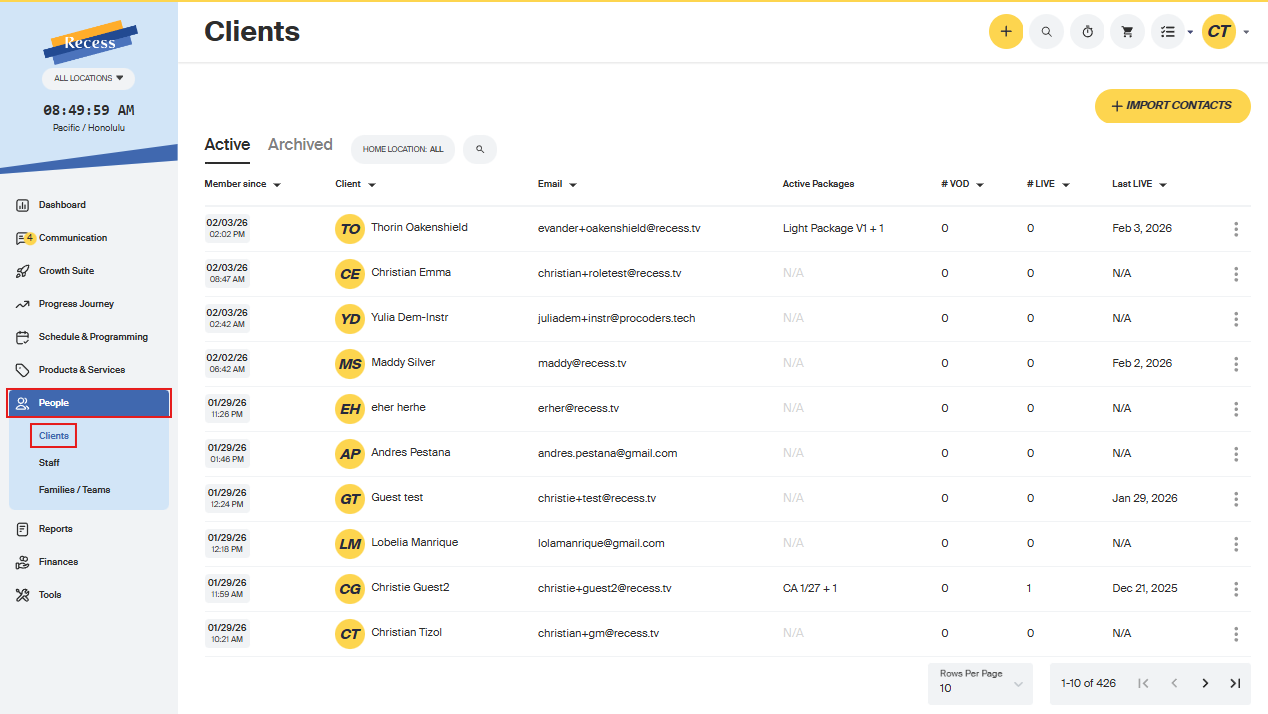1268x714 pixels.
Task: Open client Andres Pestana
Action: pyautogui.click(x=410, y=453)
